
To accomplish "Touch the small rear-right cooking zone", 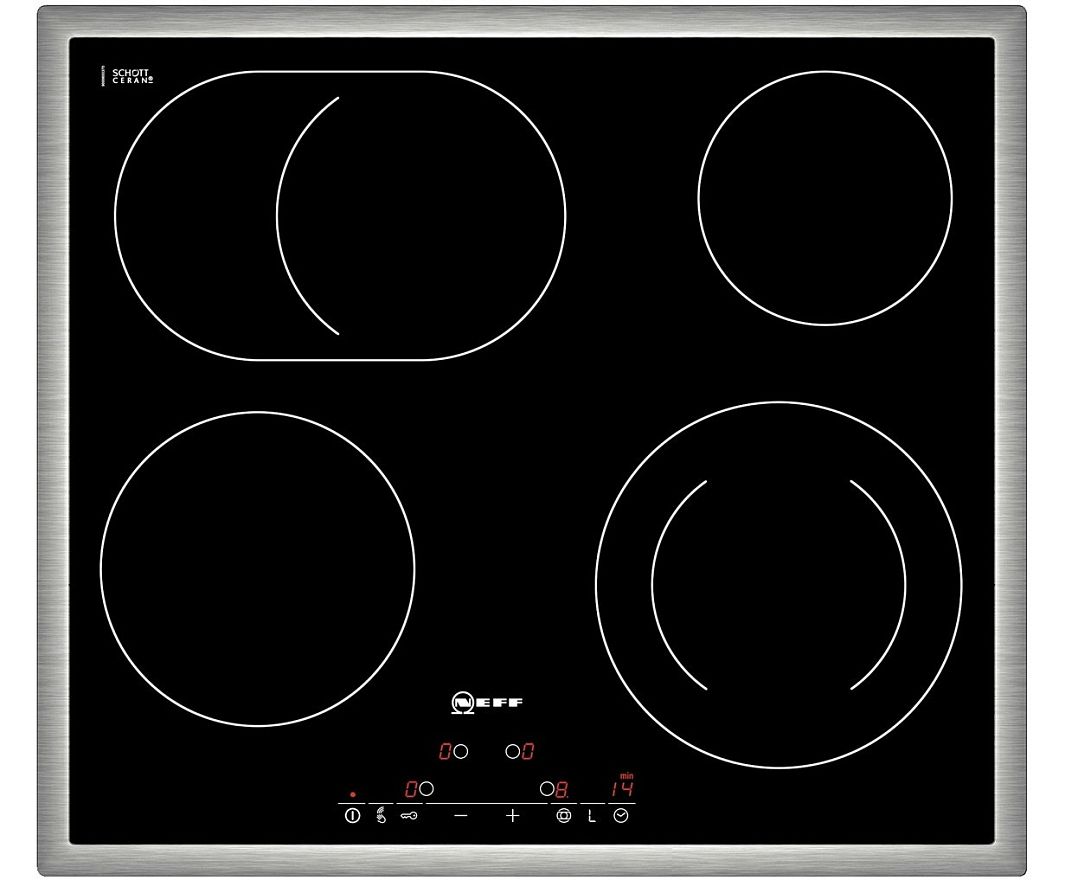I will [825, 198].
